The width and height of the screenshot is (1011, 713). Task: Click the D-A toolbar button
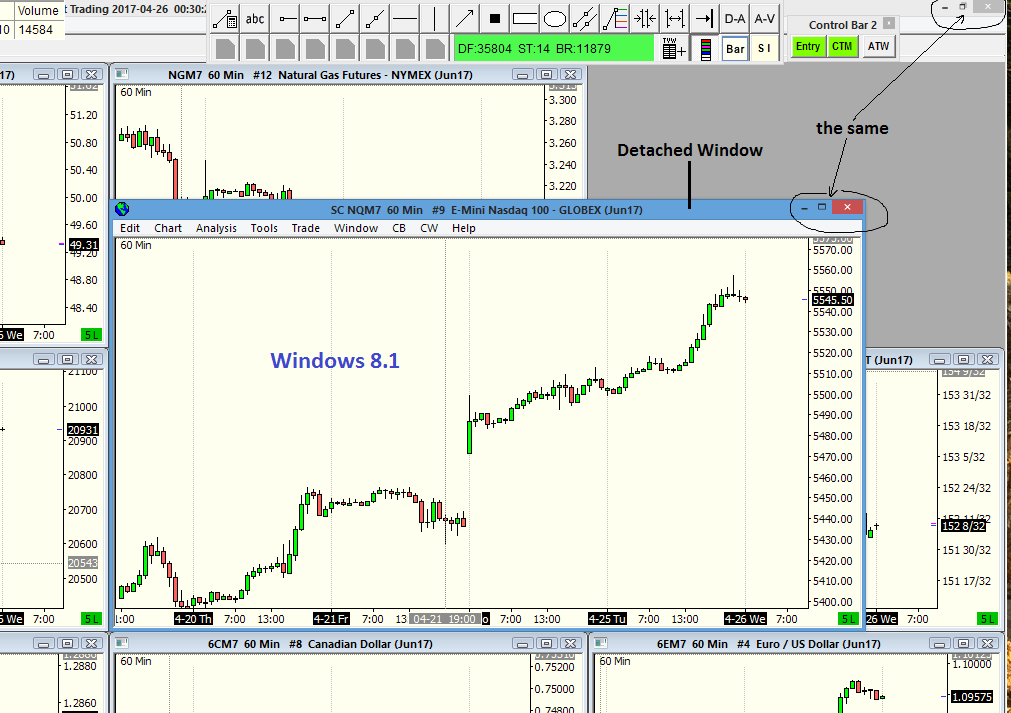pos(734,19)
